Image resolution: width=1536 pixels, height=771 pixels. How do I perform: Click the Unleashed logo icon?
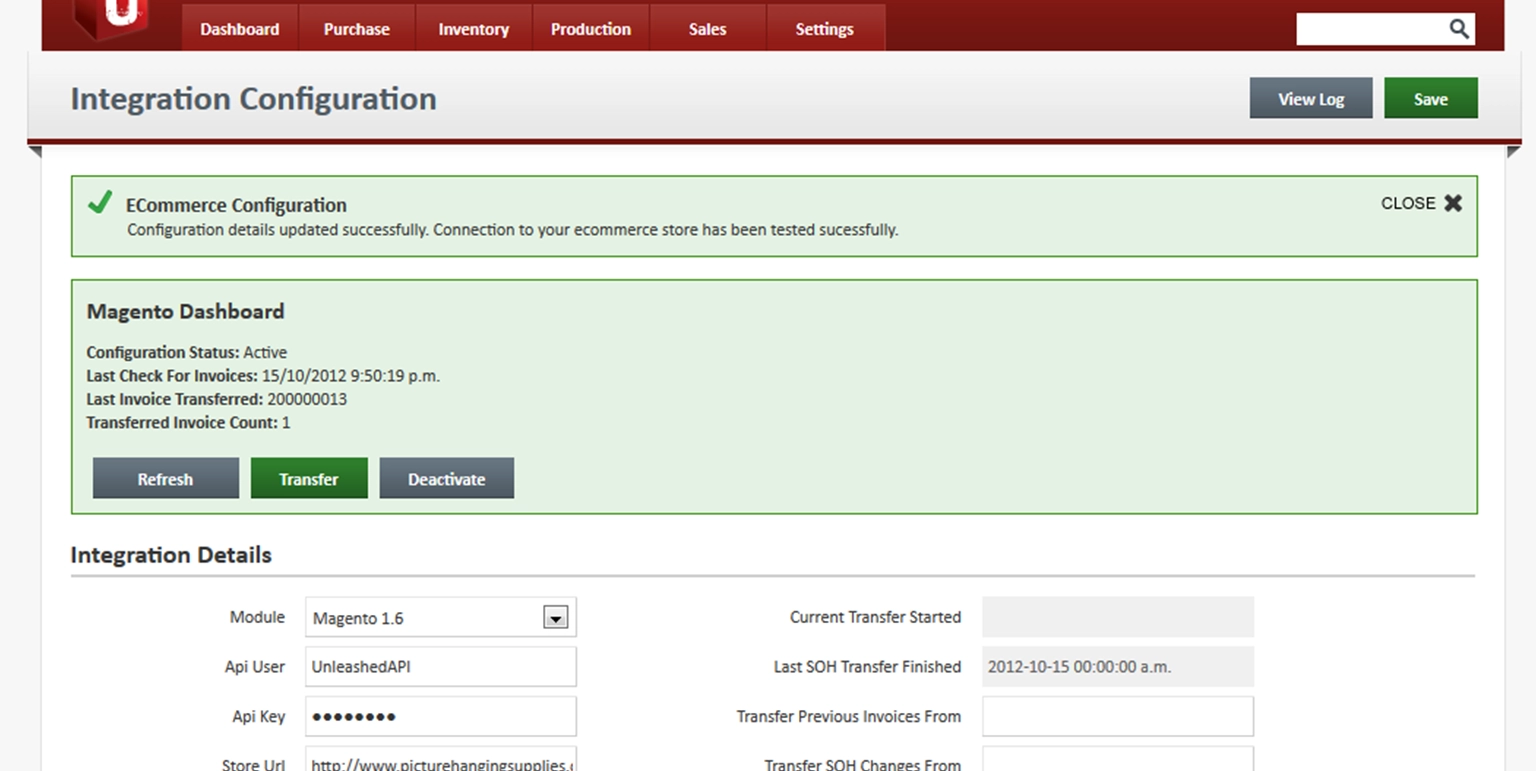coord(111,19)
